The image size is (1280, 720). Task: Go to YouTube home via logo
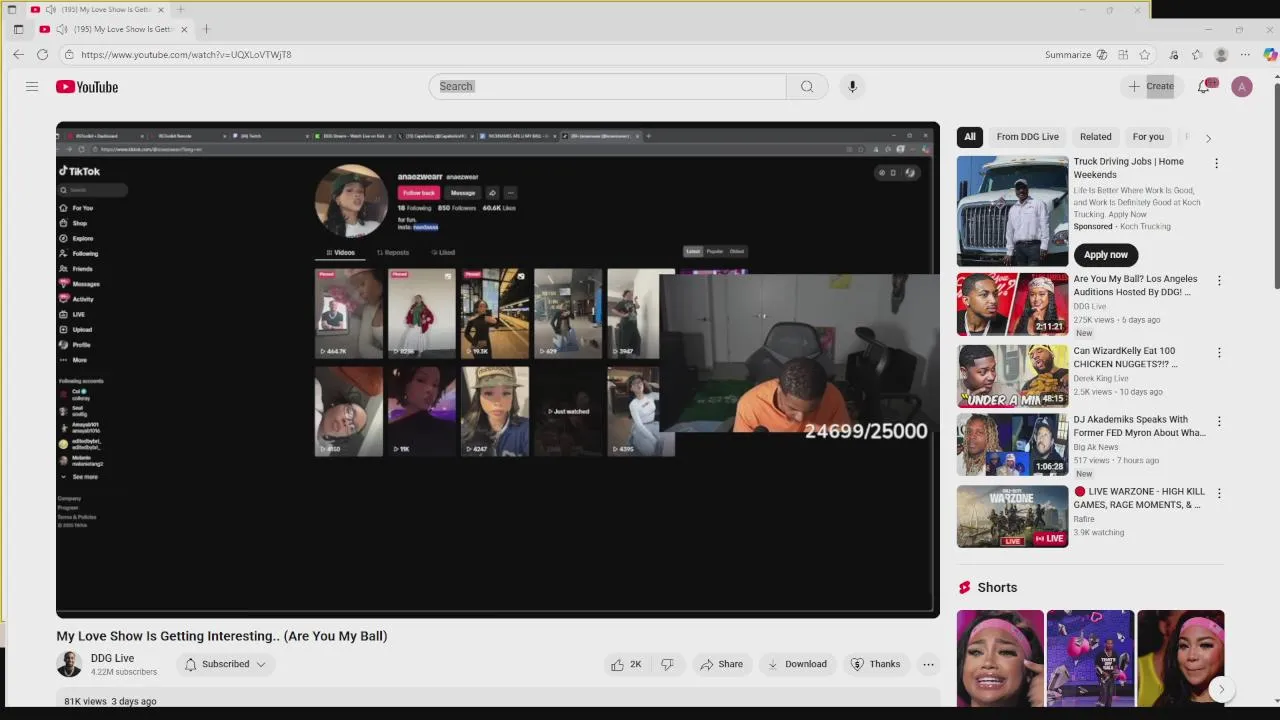point(87,87)
